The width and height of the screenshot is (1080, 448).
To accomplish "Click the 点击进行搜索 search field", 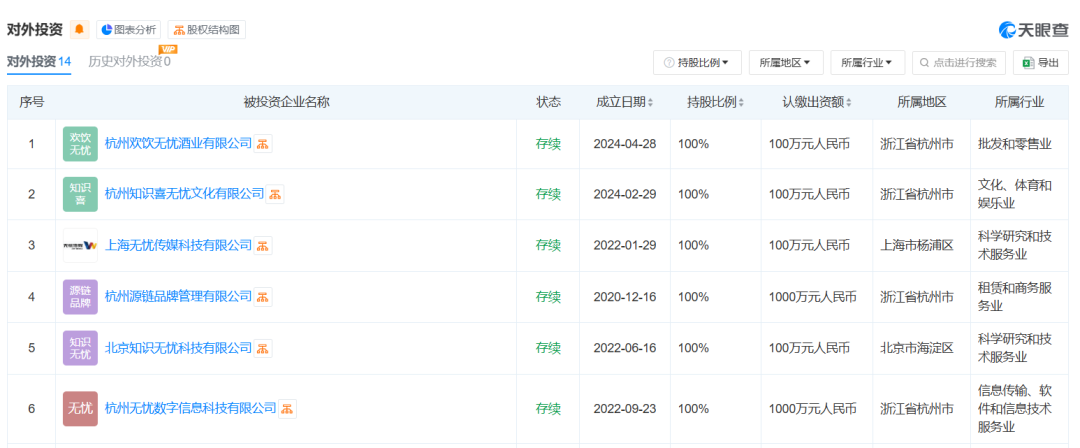I will click(959, 63).
